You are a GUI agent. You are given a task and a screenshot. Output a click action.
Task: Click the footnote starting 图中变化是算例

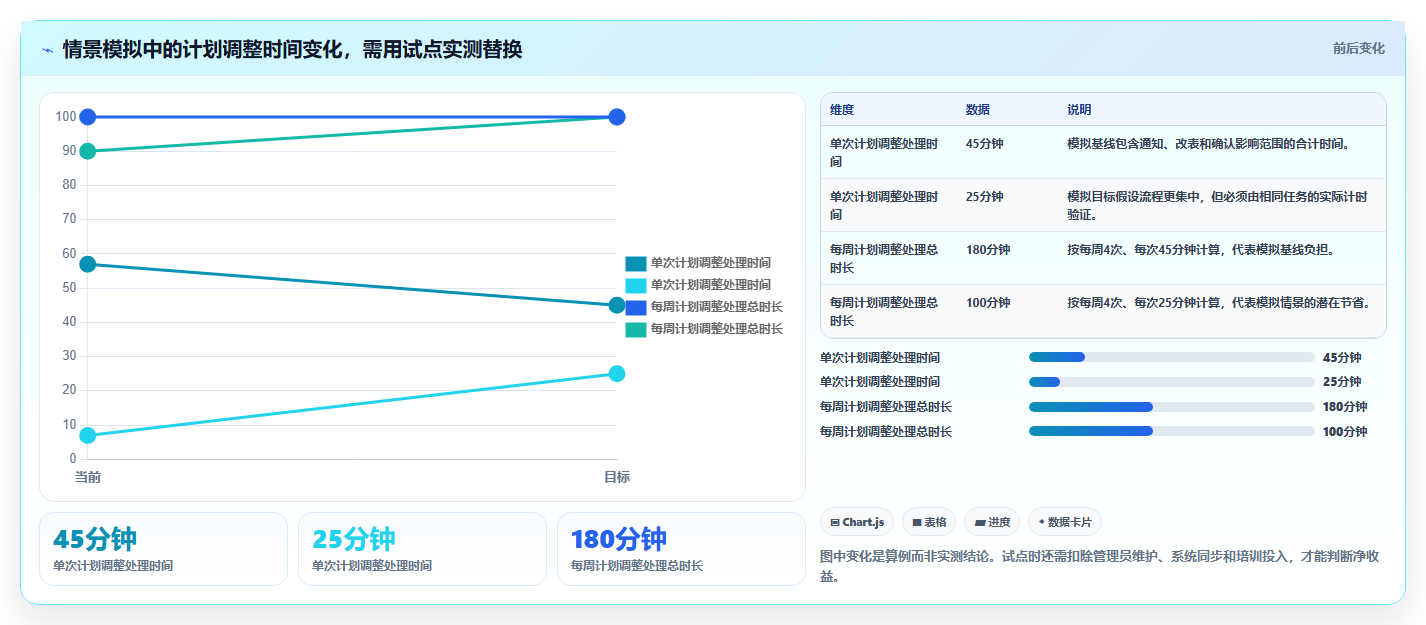pyautogui.click(x=1100, y=566)
